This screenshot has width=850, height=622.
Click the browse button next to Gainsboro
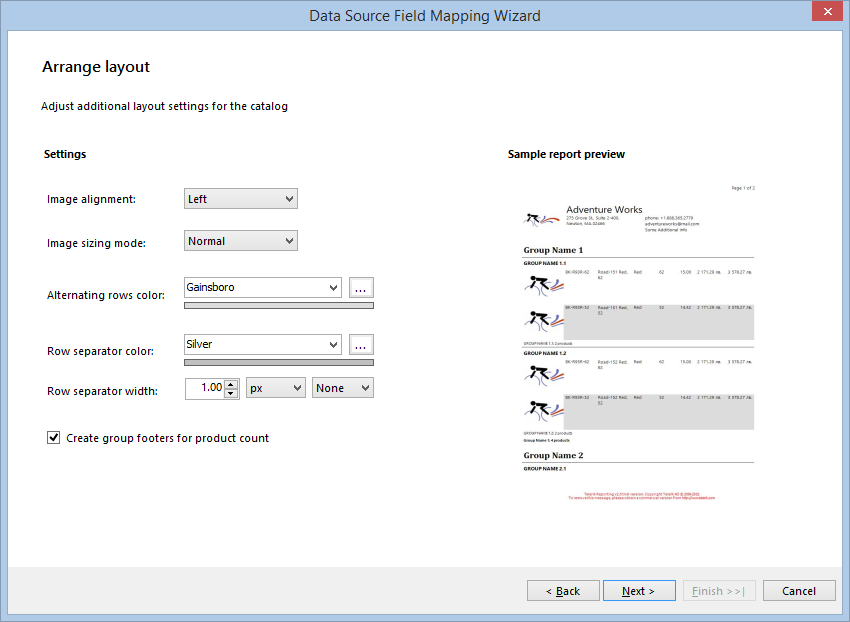coord(360,287)
